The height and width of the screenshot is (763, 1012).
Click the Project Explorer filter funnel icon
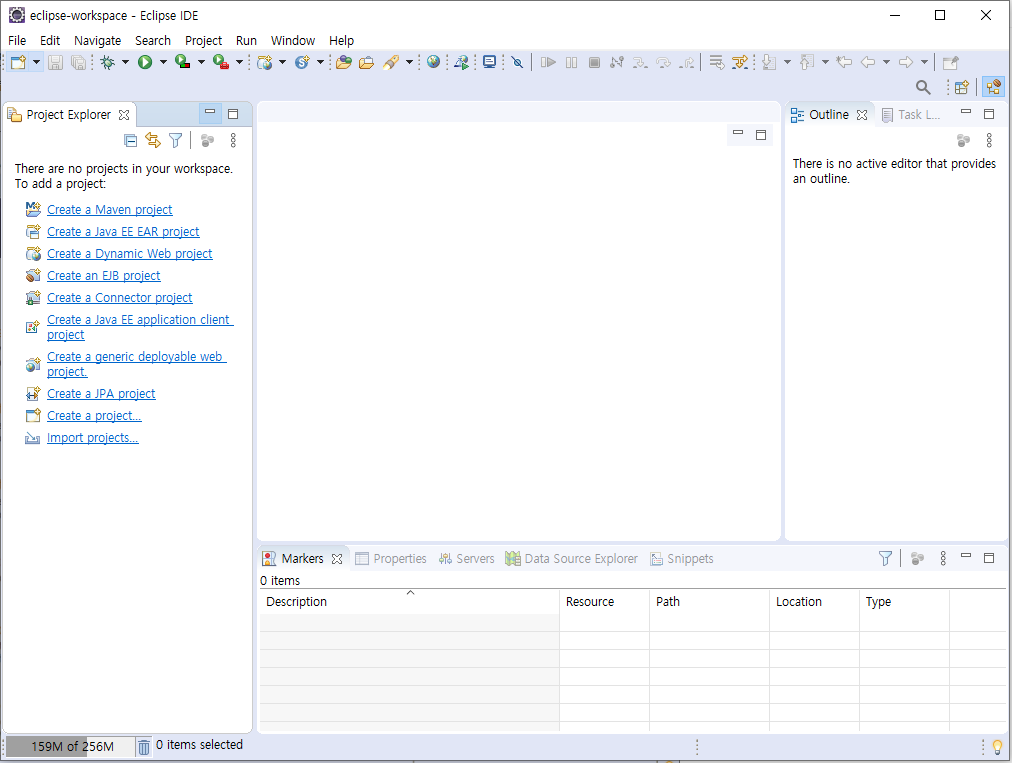pyautogui.click(x=176, y=140)
